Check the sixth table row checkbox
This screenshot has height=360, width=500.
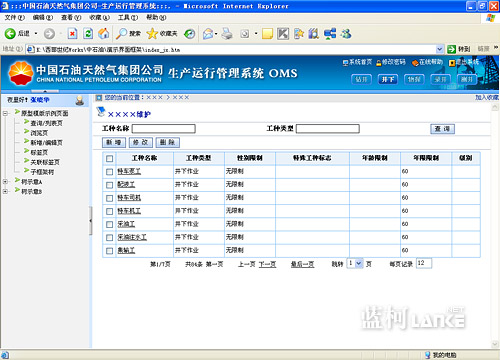click(109, 238)
